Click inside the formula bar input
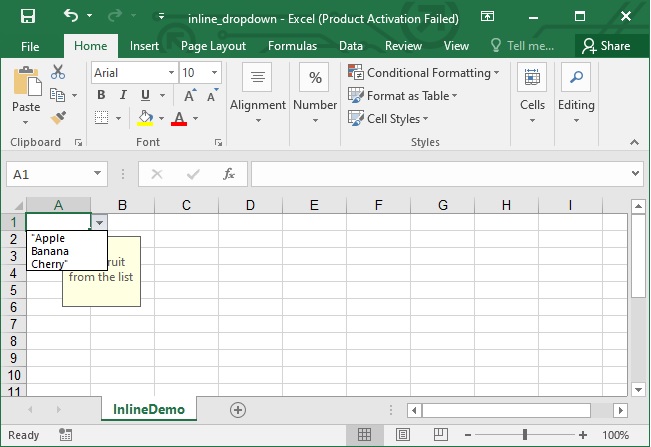 [x=440, y=174]
